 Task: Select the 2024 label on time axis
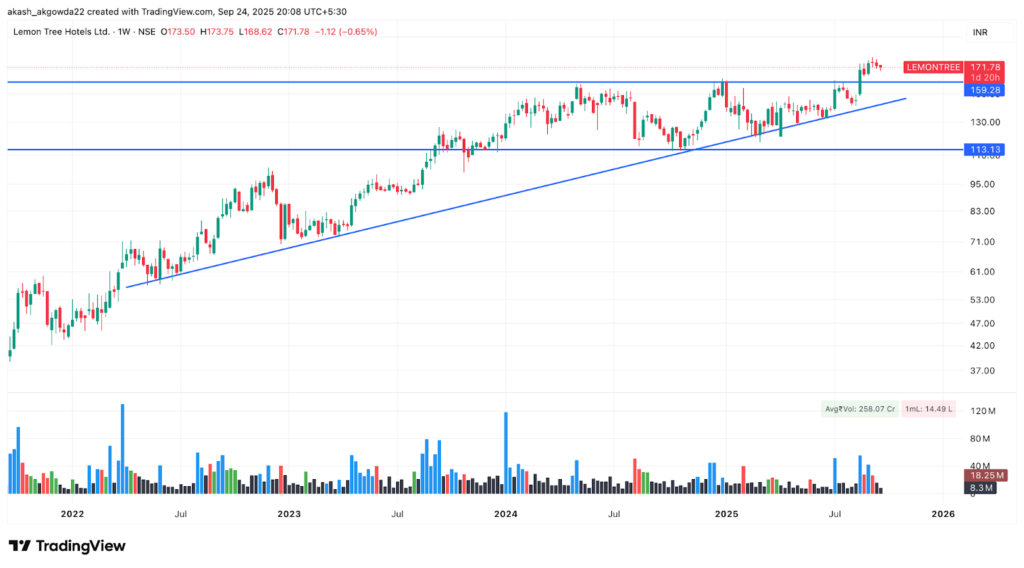click(506, 514)
